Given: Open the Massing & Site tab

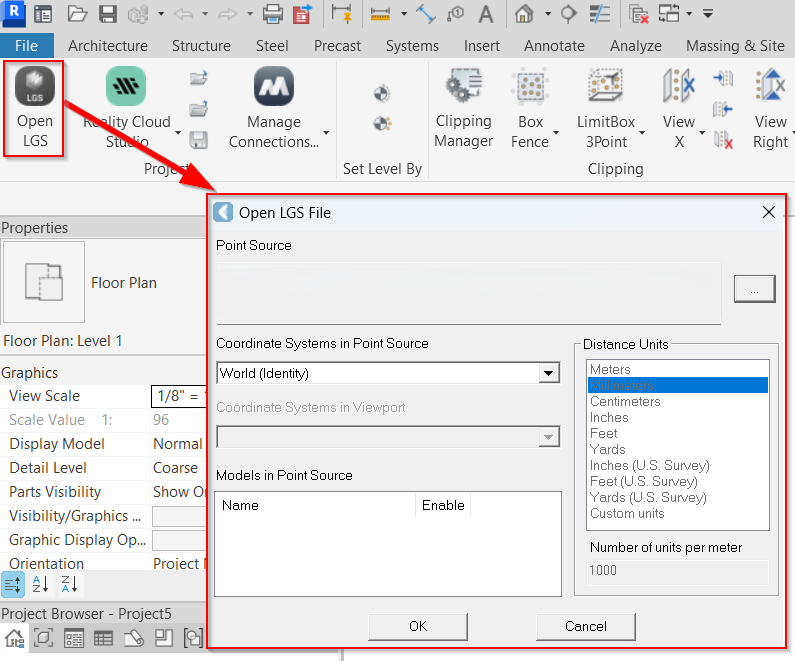Looking at the screenshot, I should pos(735,46).
